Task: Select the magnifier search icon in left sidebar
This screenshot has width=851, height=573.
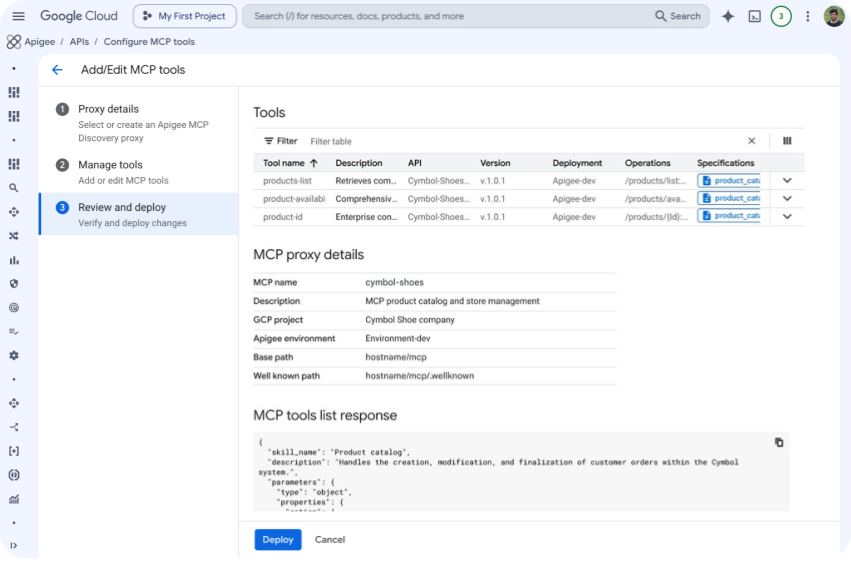Action: [x=14, y=188]
